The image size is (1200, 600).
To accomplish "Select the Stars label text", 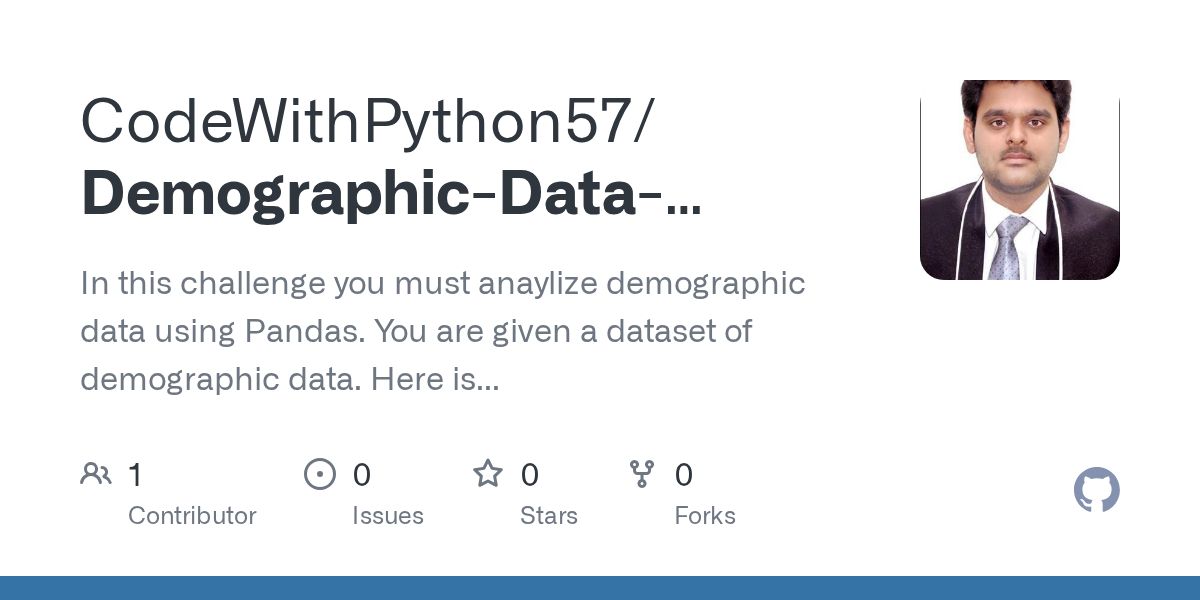I will [548, 516].
